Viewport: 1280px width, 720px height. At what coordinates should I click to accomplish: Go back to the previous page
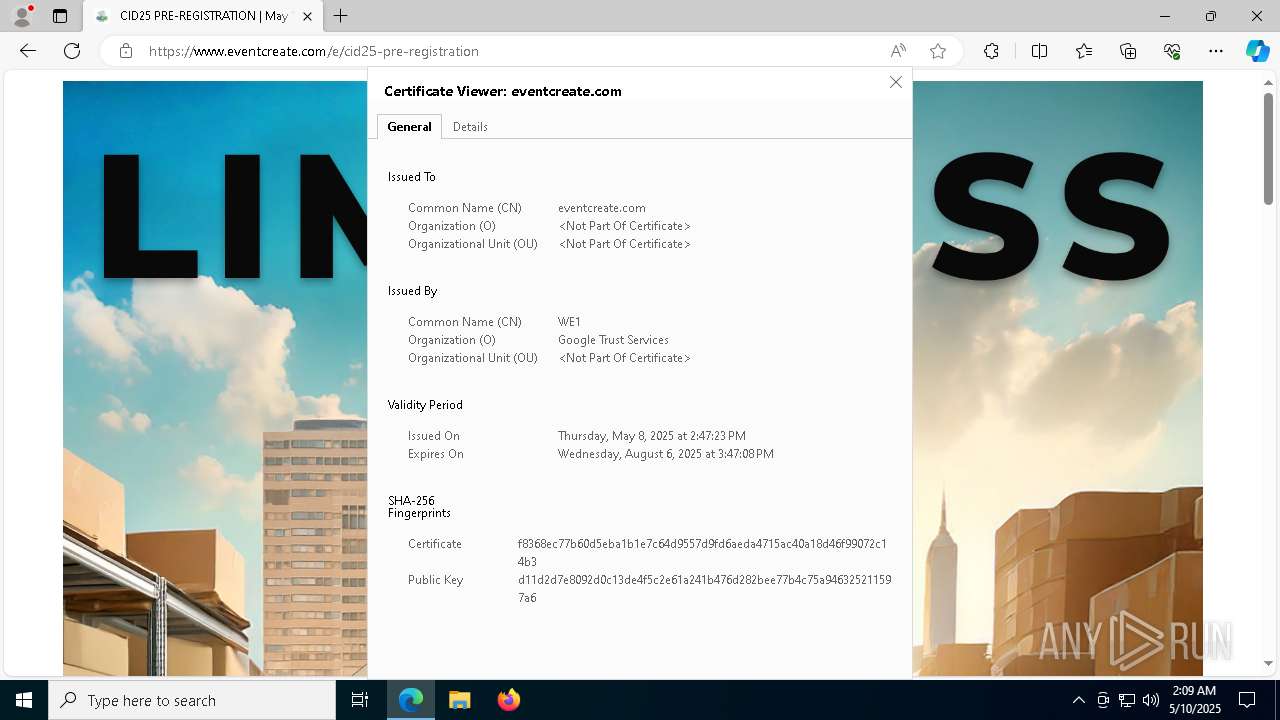click(28, 51)
